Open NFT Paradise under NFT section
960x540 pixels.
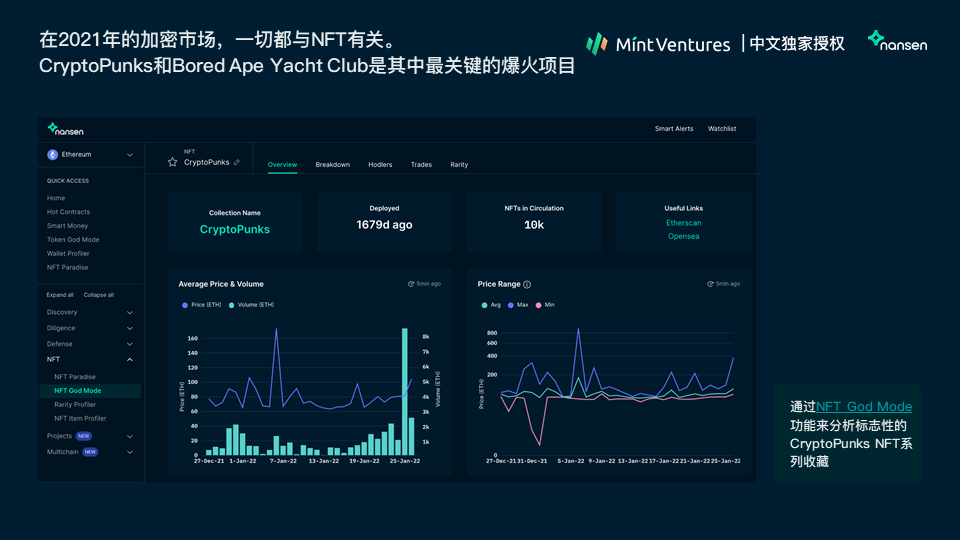coord(75,377)
